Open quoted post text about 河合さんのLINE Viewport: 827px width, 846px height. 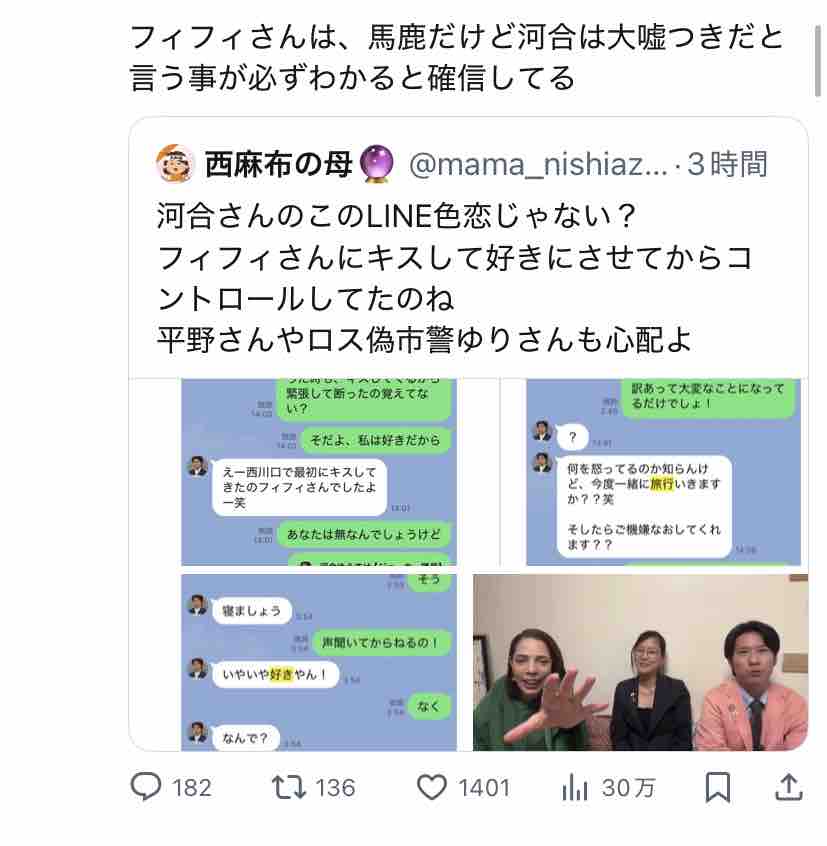point(455,278)
